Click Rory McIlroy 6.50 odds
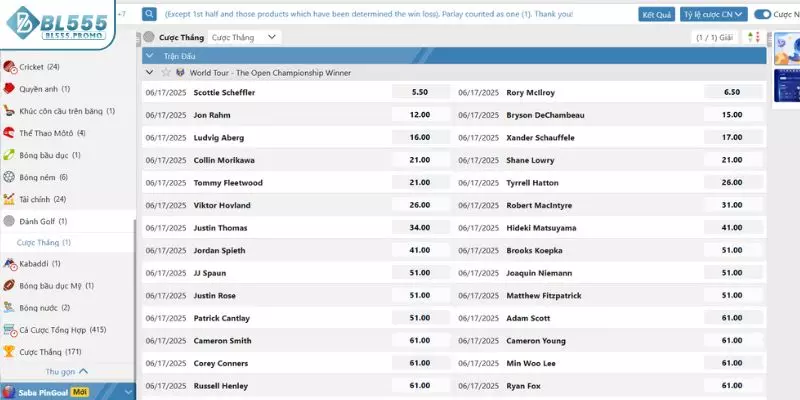 [731, 92]
